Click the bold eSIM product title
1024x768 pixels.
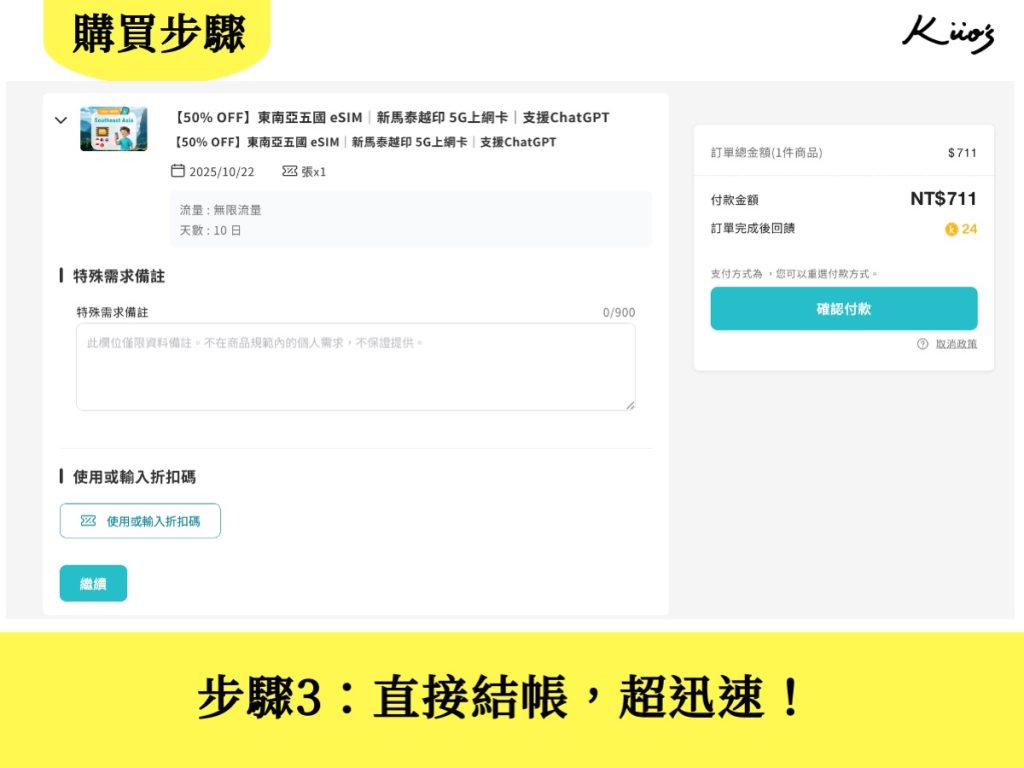click(x=391, y=118)
